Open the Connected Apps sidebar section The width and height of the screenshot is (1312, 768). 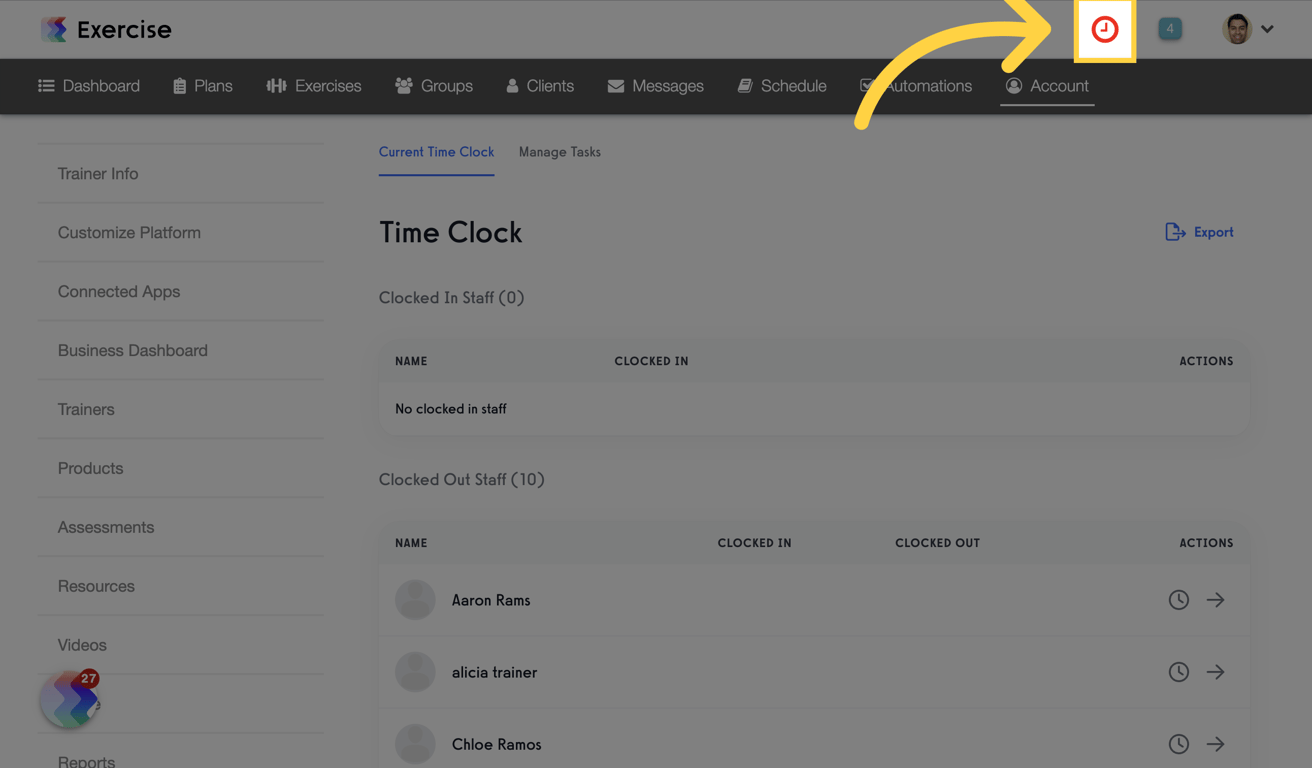(x=119, y=291)
